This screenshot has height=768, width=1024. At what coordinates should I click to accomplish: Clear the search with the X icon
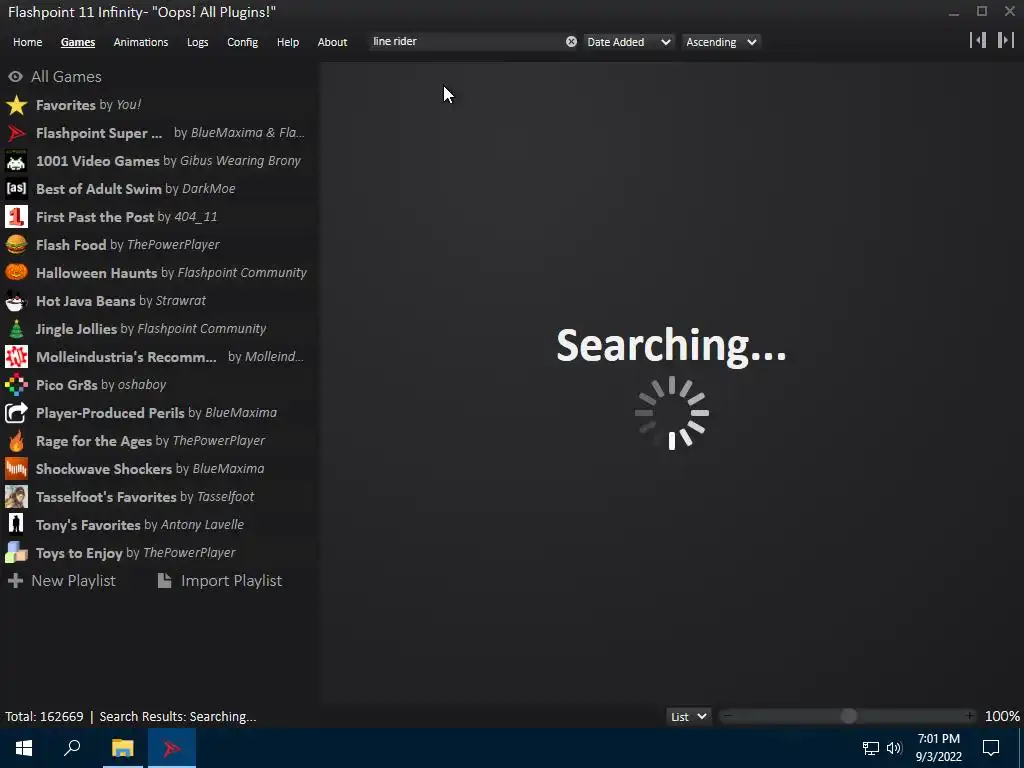click(571, 42)
